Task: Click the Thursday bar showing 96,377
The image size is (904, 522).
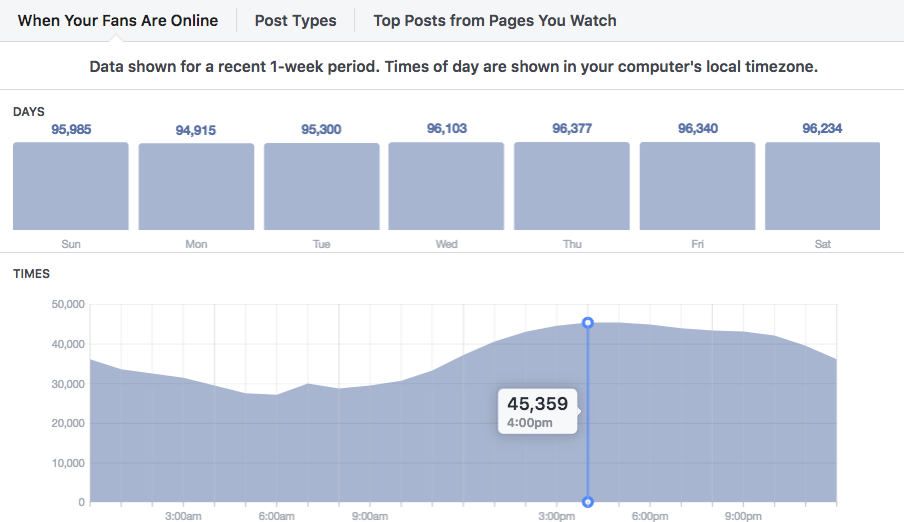Action: [572, 186]
